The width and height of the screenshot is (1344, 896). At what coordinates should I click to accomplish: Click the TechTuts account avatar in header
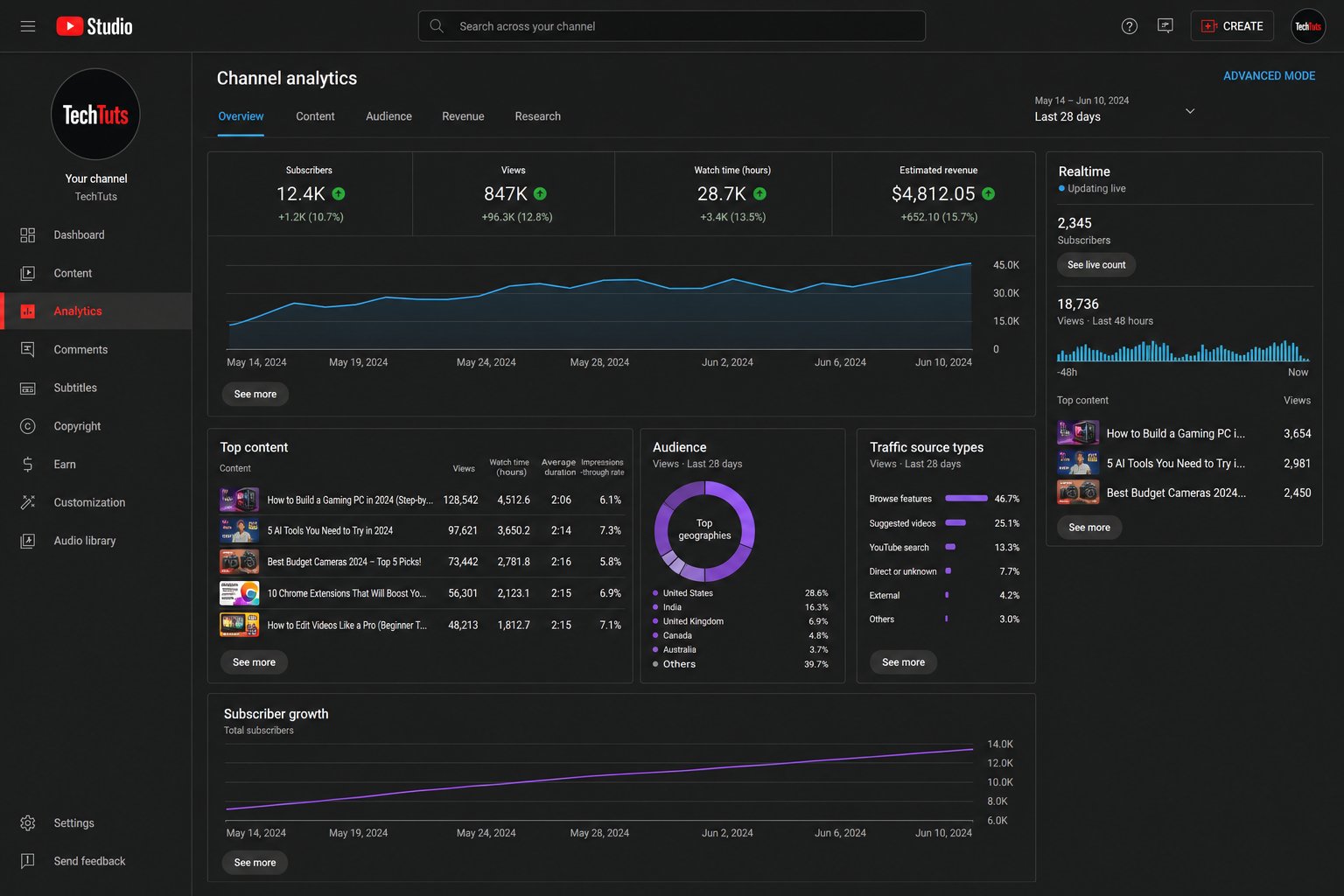pos(1308,26)
